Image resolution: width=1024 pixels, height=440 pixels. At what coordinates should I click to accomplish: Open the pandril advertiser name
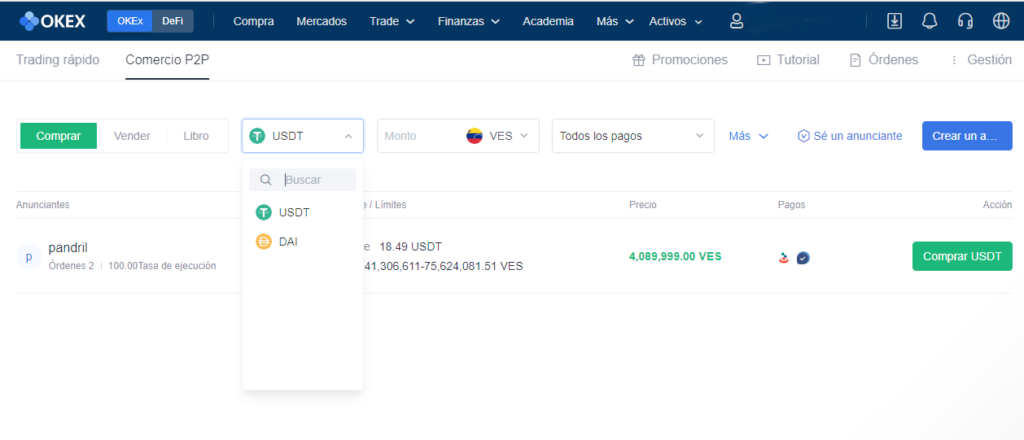click(x=68, y=248)
